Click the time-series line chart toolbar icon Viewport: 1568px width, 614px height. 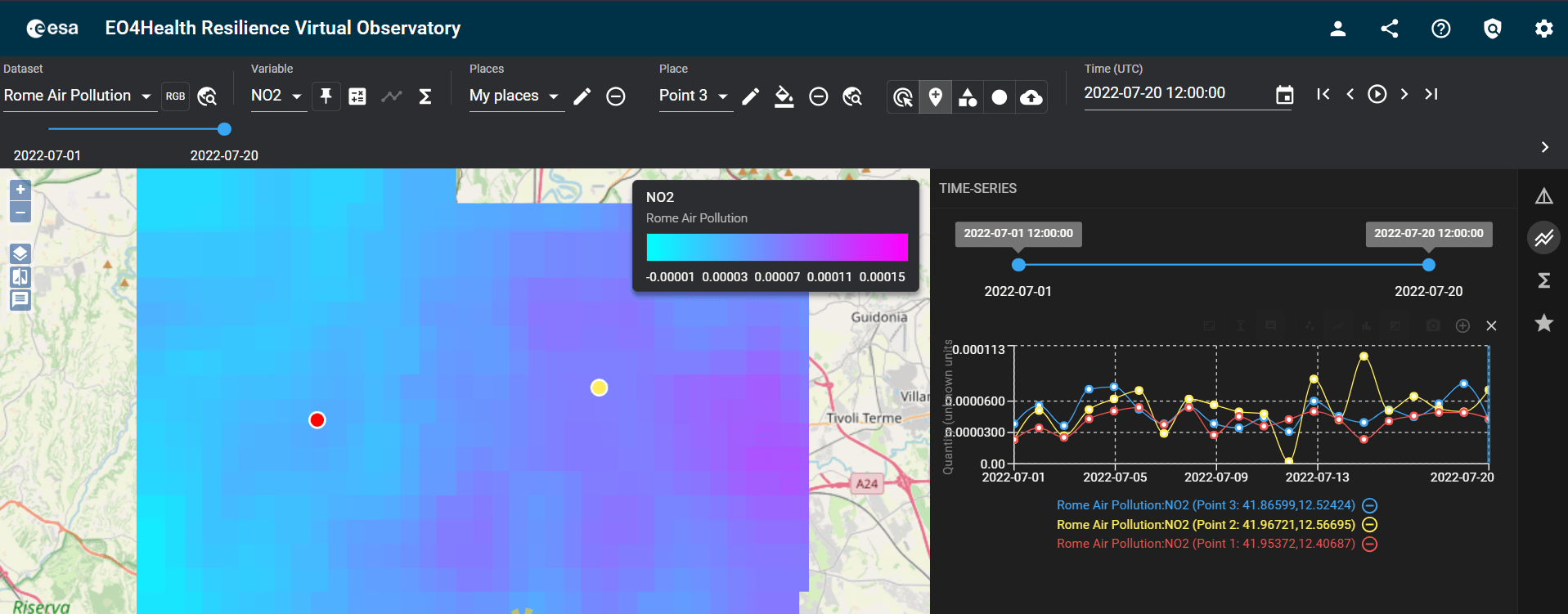(392, 96)
